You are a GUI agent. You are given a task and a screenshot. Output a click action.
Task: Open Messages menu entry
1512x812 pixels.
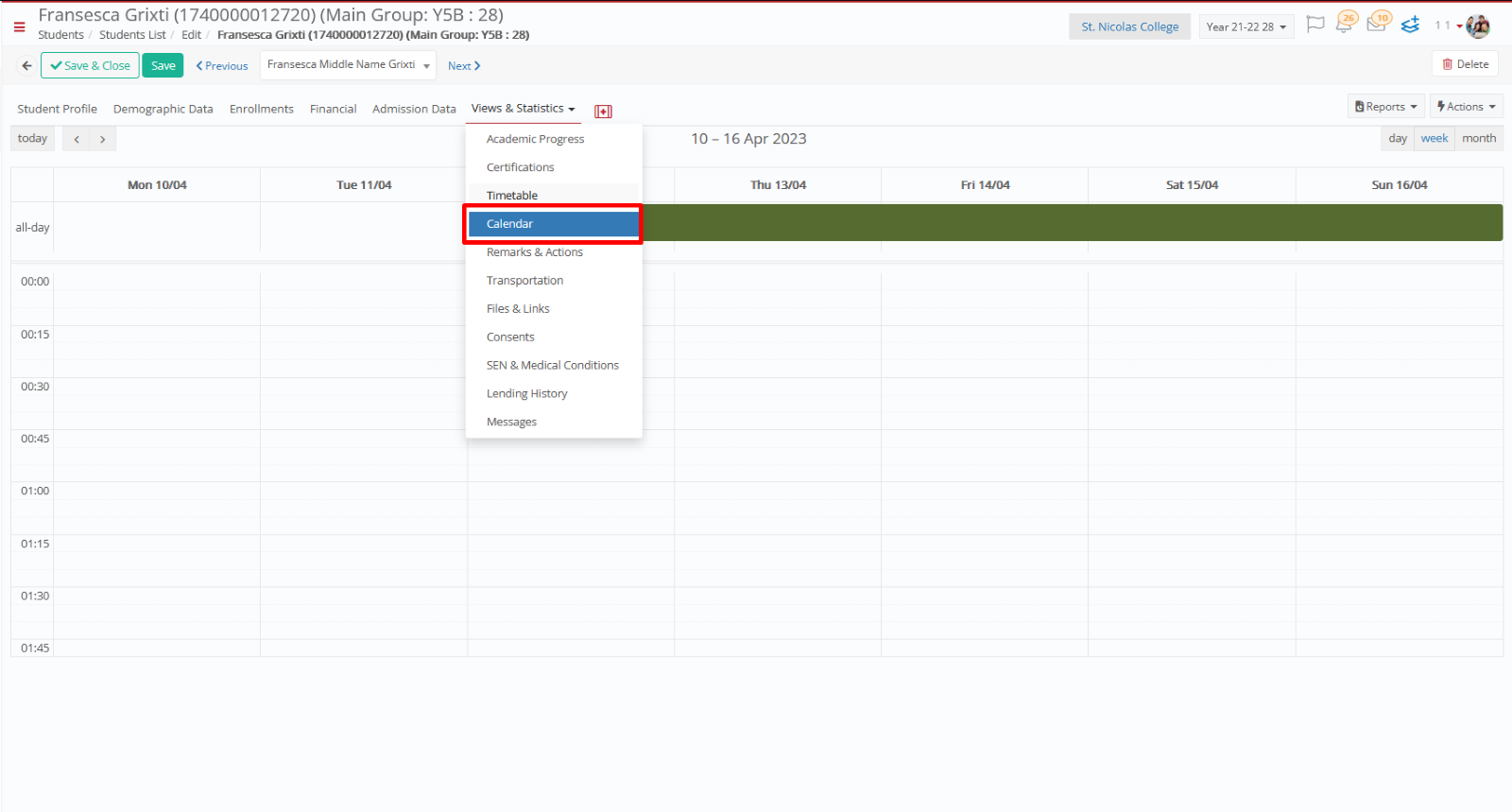click(x=554, y=423)
